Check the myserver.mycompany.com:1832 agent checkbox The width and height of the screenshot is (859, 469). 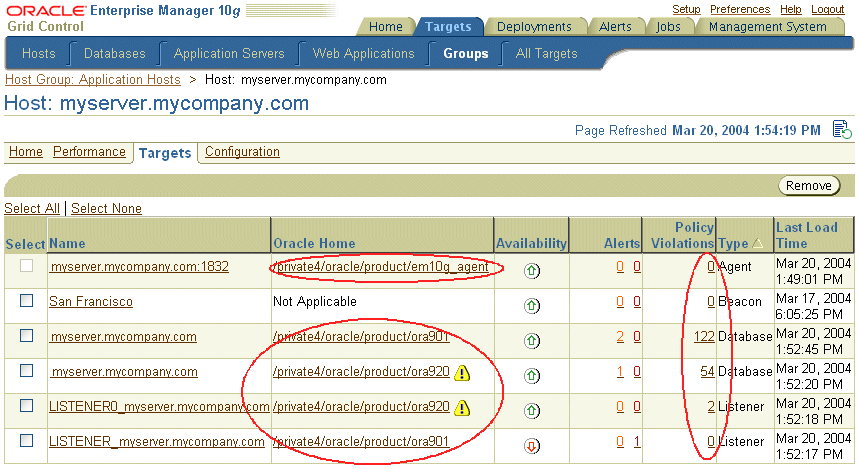pyautogui.click(x=26, y=266)
